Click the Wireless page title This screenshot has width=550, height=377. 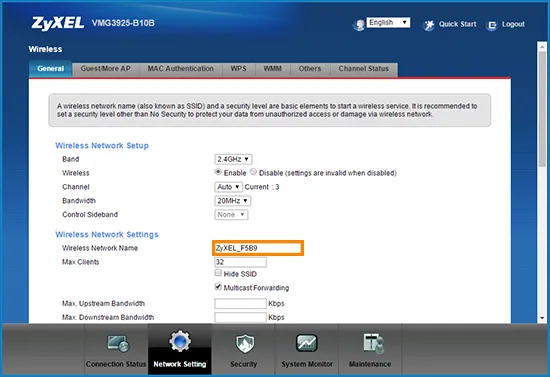[45, 49]
